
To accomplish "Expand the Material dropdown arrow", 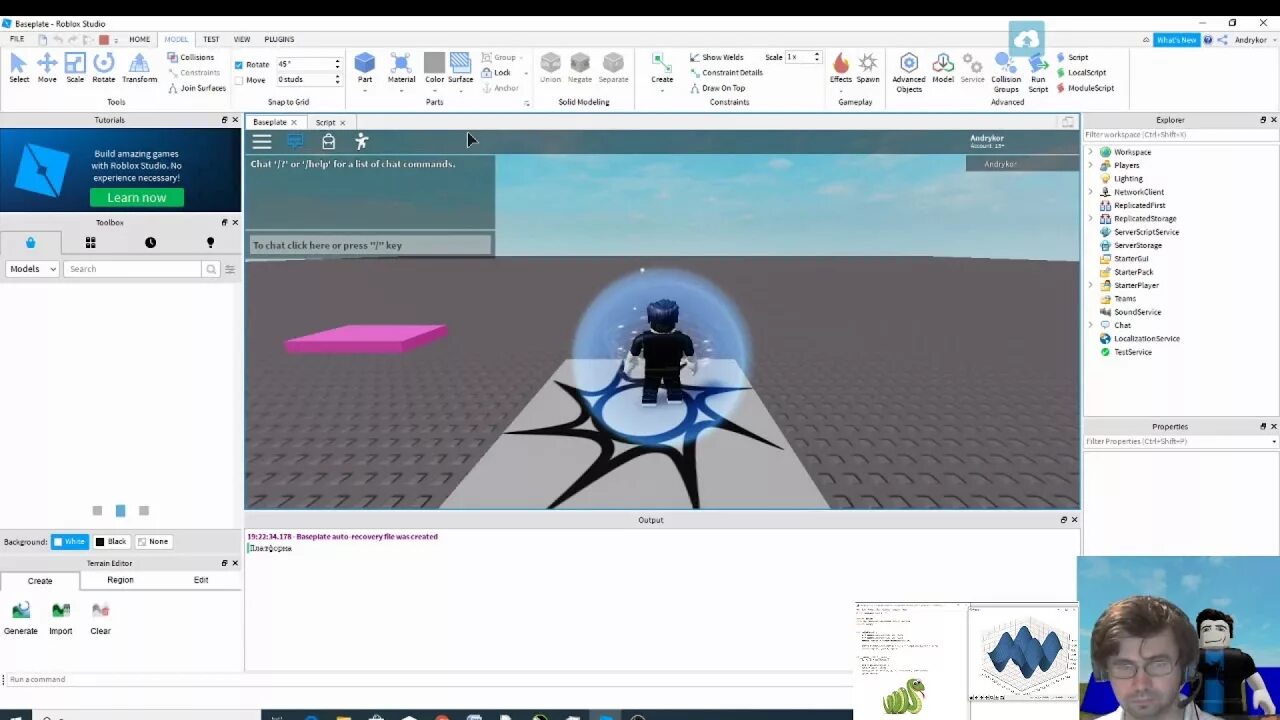I will (401, 91).
